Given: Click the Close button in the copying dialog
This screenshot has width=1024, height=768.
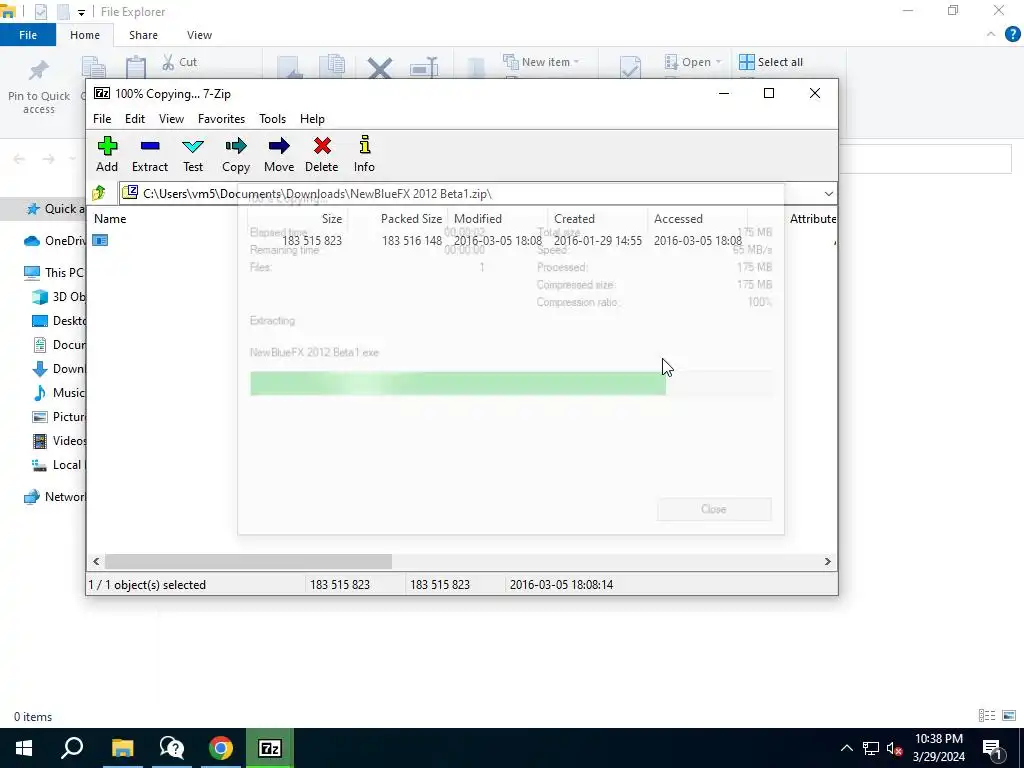Looking at the screenshot, I should tap(714, 509).
